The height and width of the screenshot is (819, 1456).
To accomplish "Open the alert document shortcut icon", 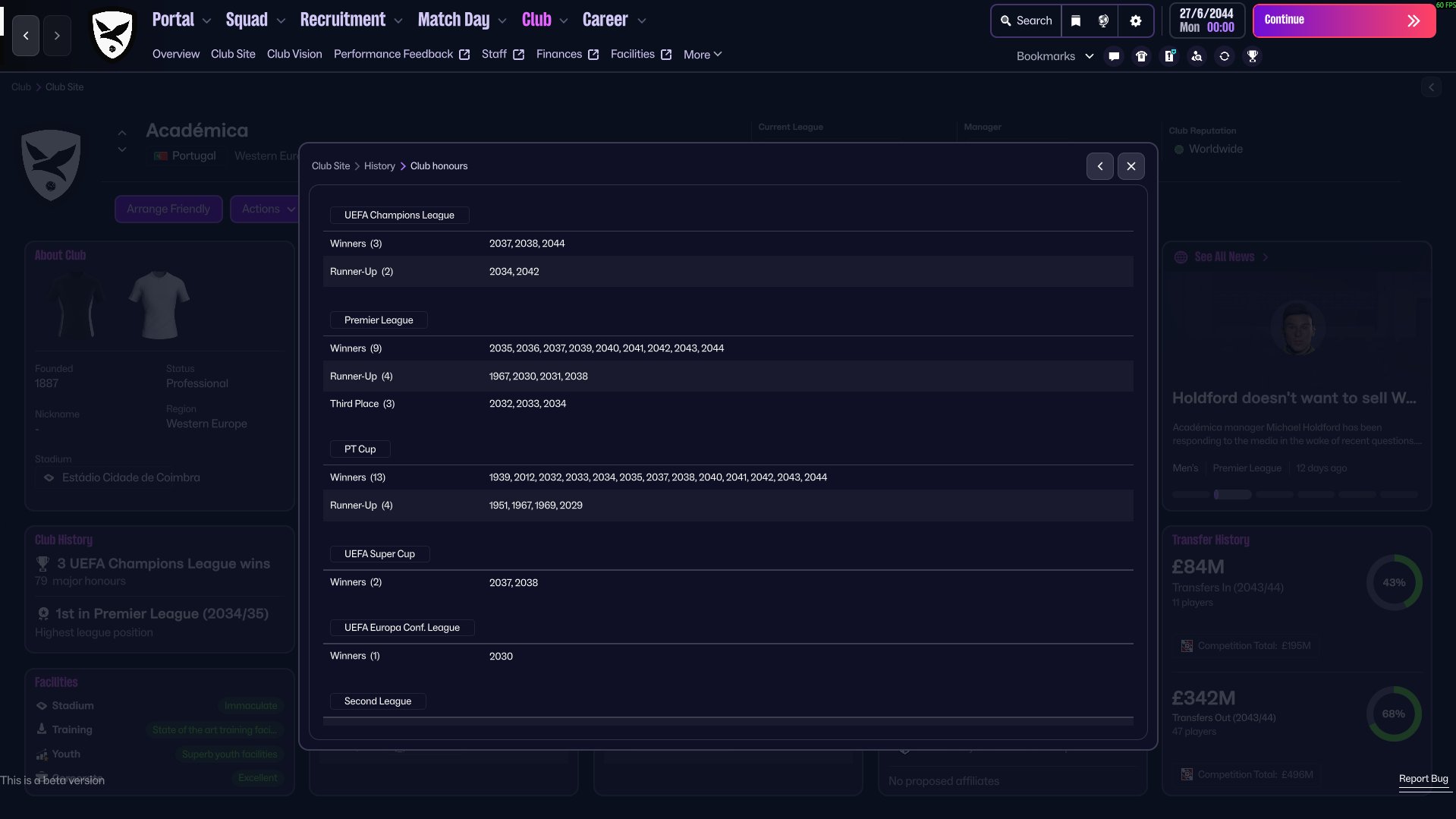I will click(x=1169, y=56).
